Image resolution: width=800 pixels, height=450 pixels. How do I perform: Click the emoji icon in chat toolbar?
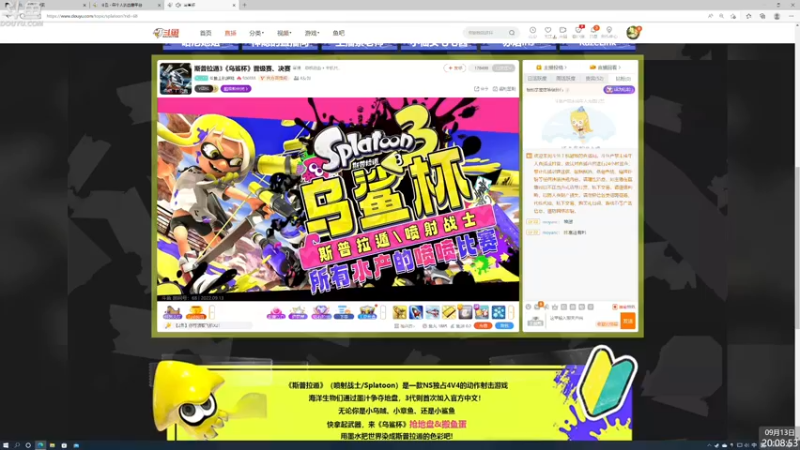click(x=529, y=307)
